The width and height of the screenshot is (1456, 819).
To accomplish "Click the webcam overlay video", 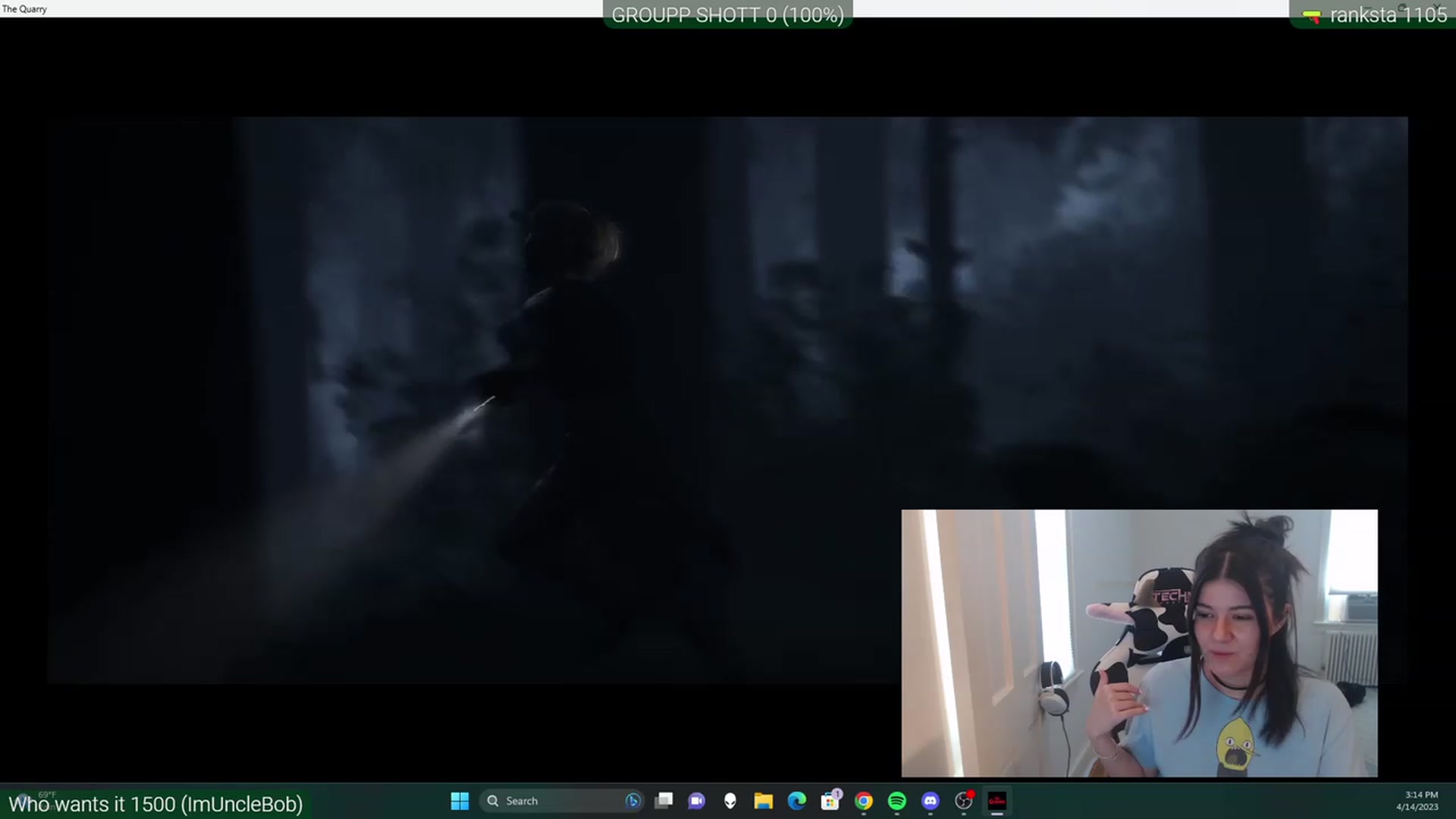I will (1140, 643).
